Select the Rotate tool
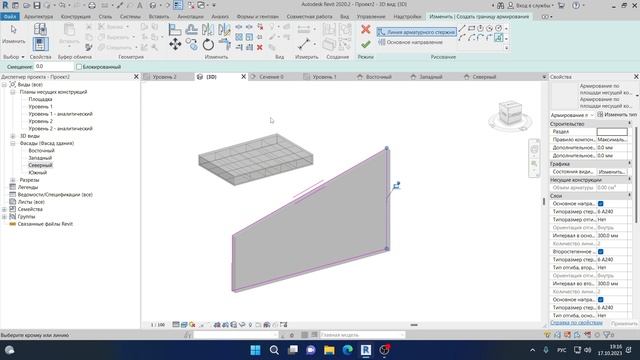 click(x=208, y=44)
